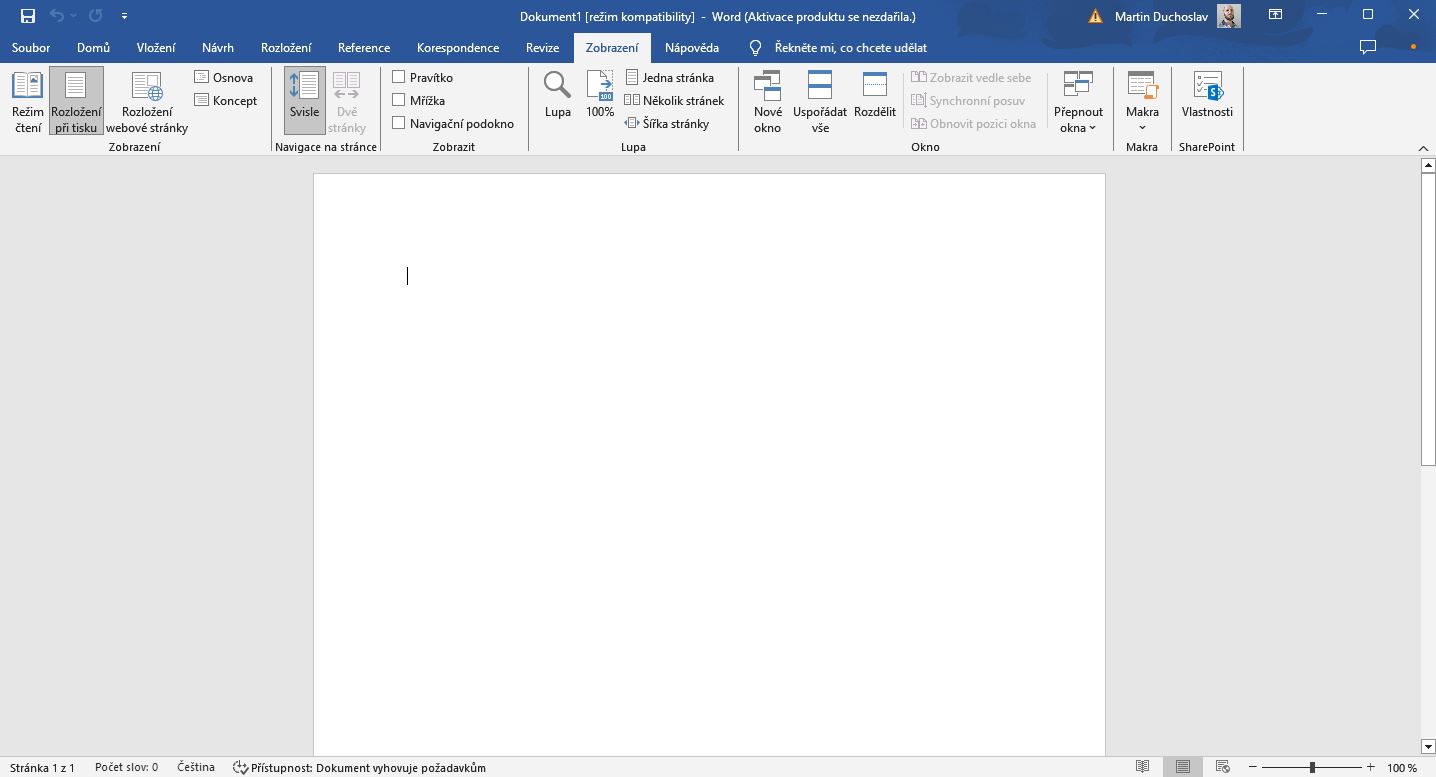The height and width of the screenshot is (777, 1436).
Task: Open a new window with Nové okno
Action: click(767, 100)
